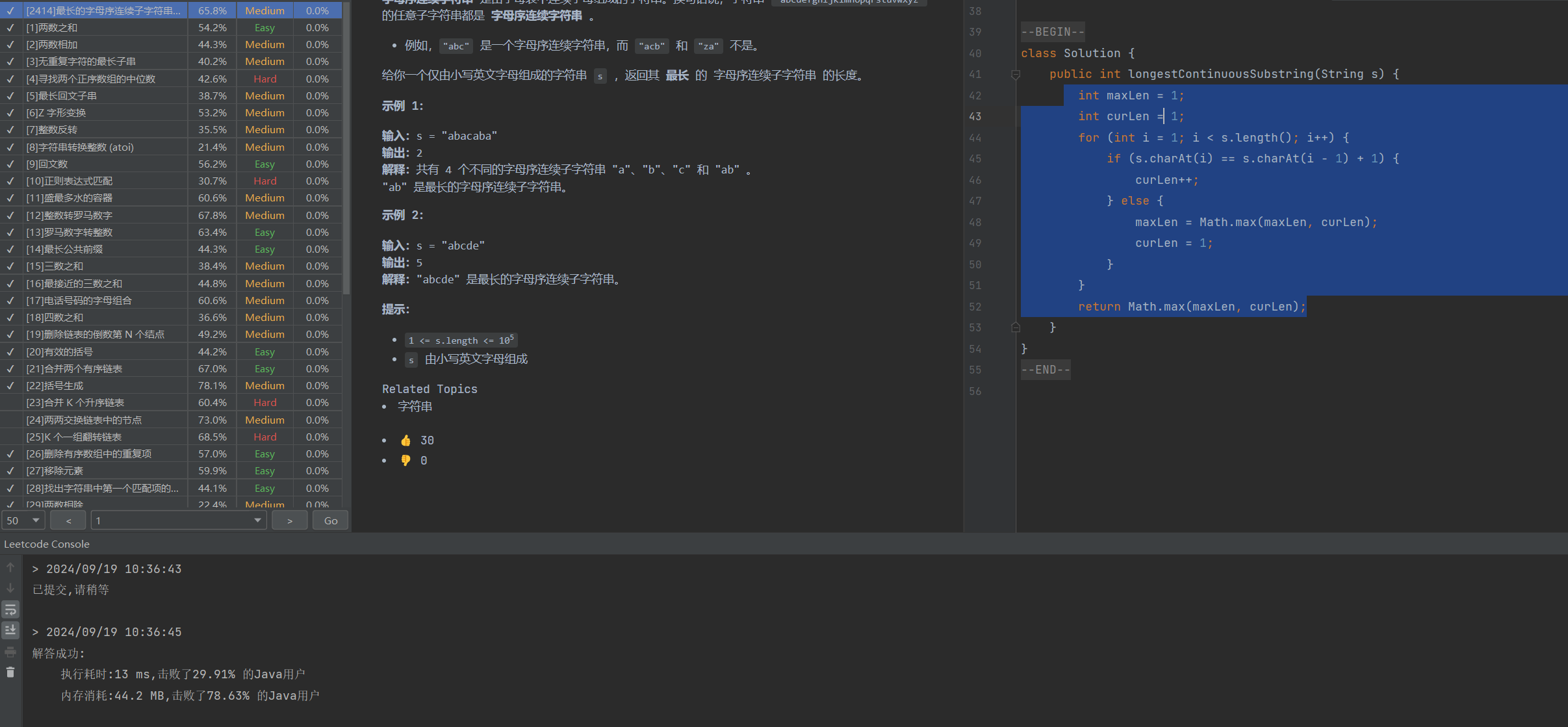This screenshot has width=1568, height=727.
Task: Click the print icon in the console toolbar
Action: 10,652
